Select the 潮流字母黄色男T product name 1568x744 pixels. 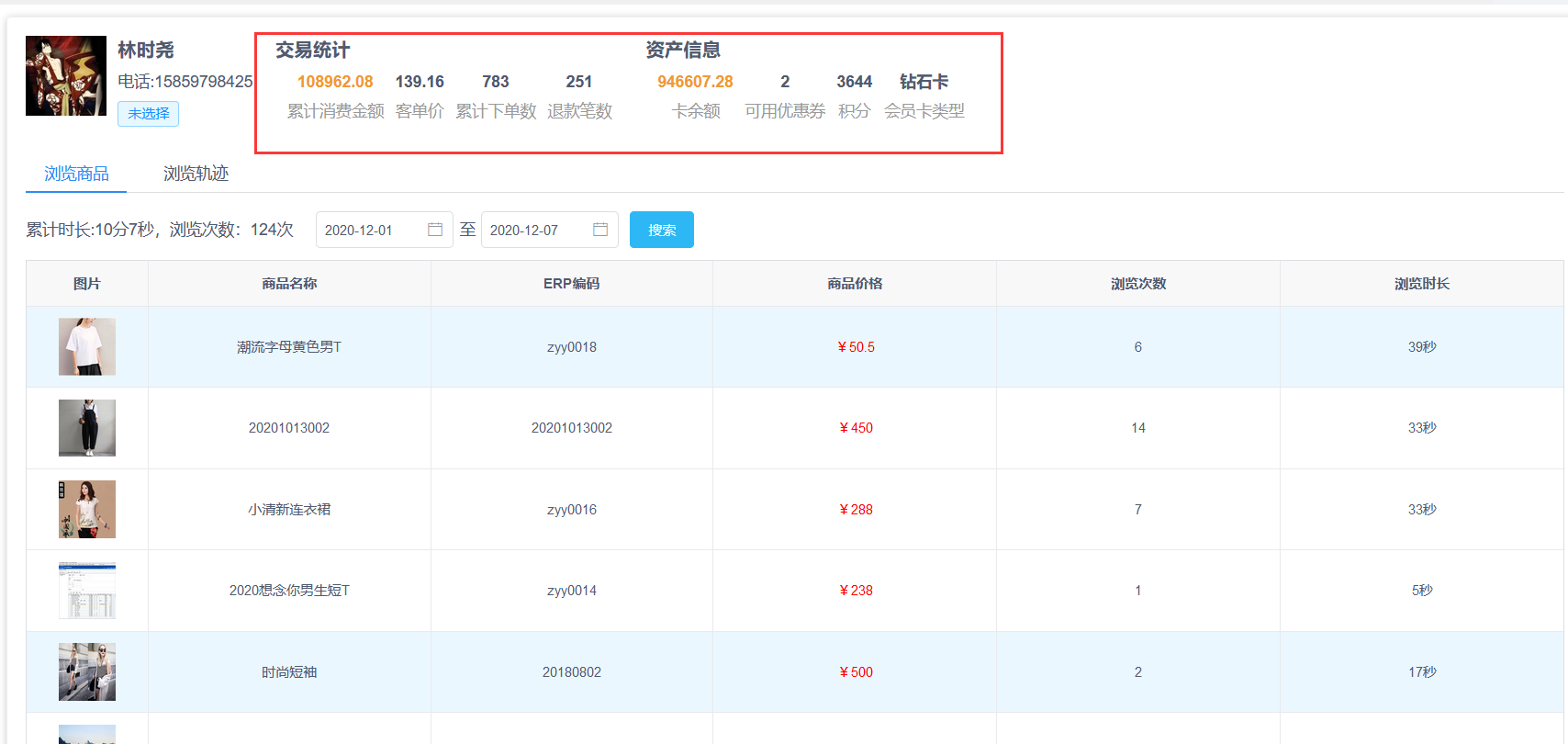point(289,347)
